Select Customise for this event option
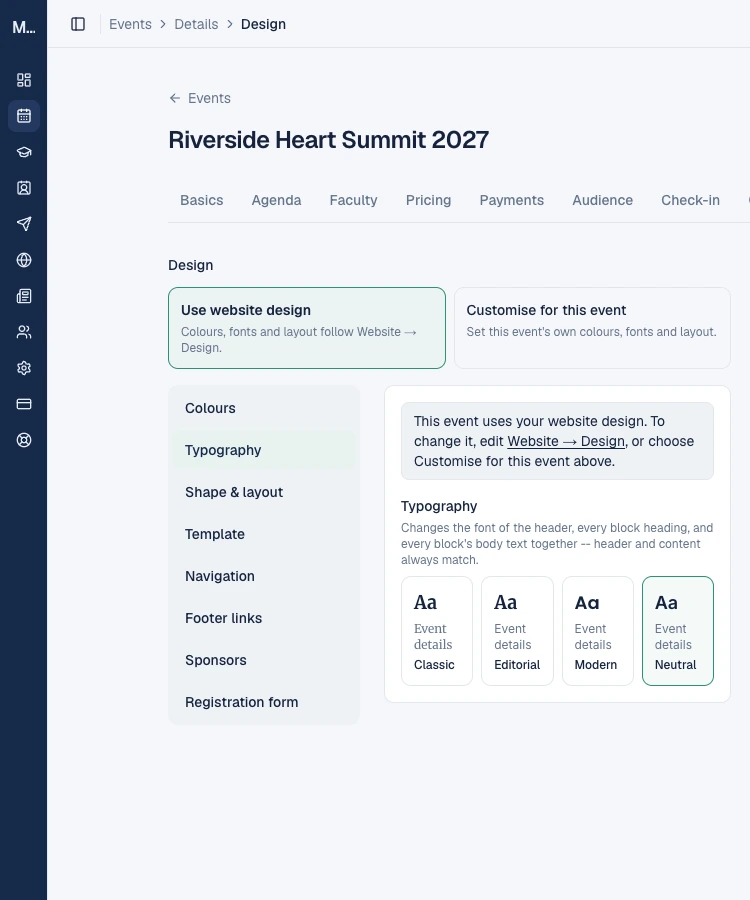The height and width of the screenshot is (900, 750). pyautogui.click(x=592, y=328)
